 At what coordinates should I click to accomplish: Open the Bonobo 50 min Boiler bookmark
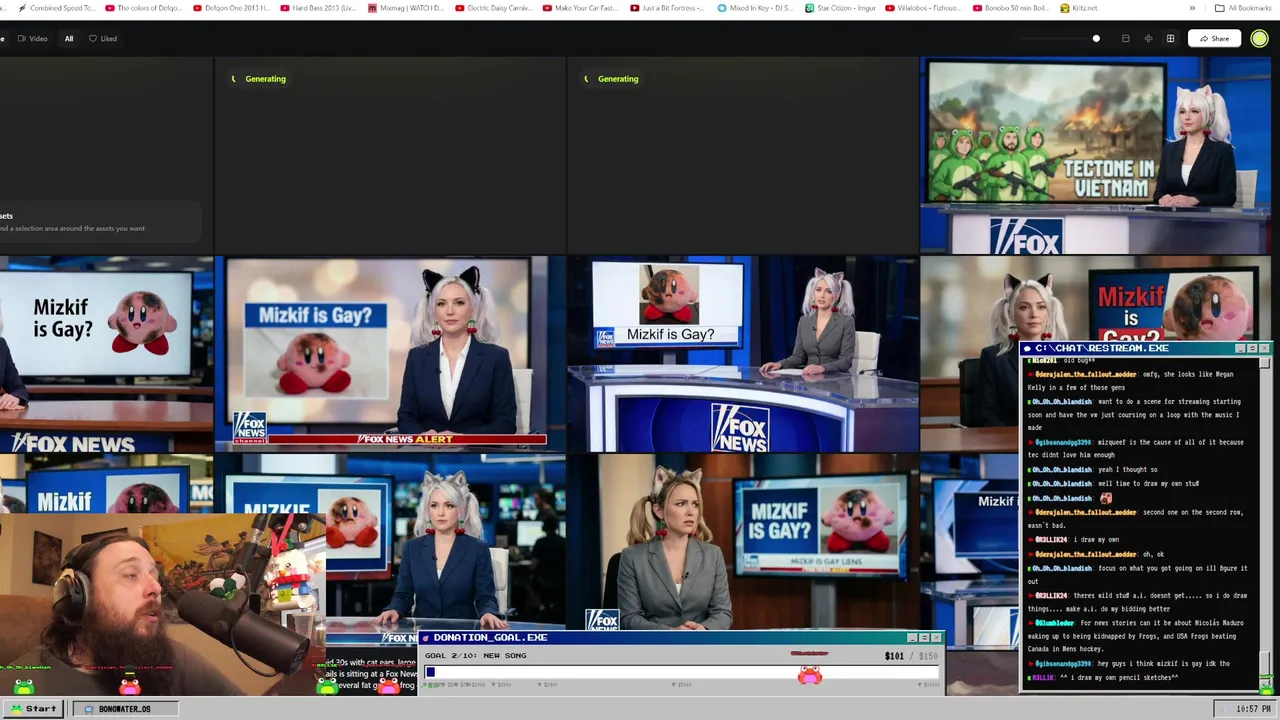(x=1011, y=8)
